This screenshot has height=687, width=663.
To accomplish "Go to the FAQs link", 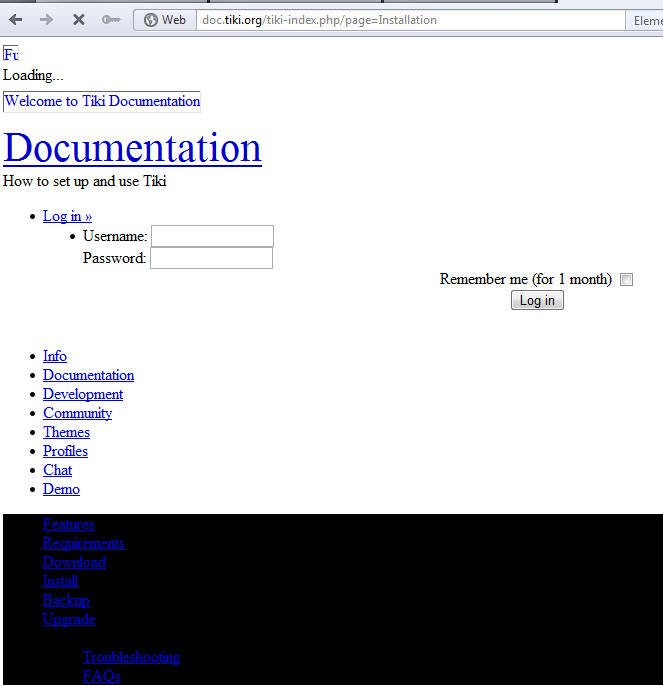I will tap(102, 676).
